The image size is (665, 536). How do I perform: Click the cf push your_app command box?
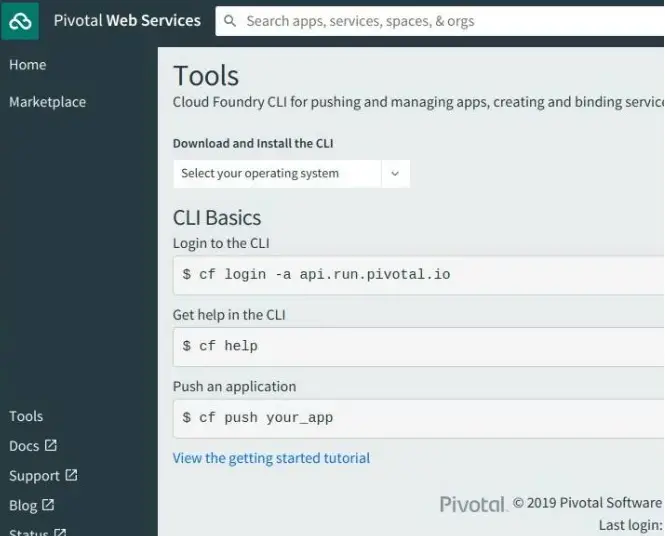[418, 418]
